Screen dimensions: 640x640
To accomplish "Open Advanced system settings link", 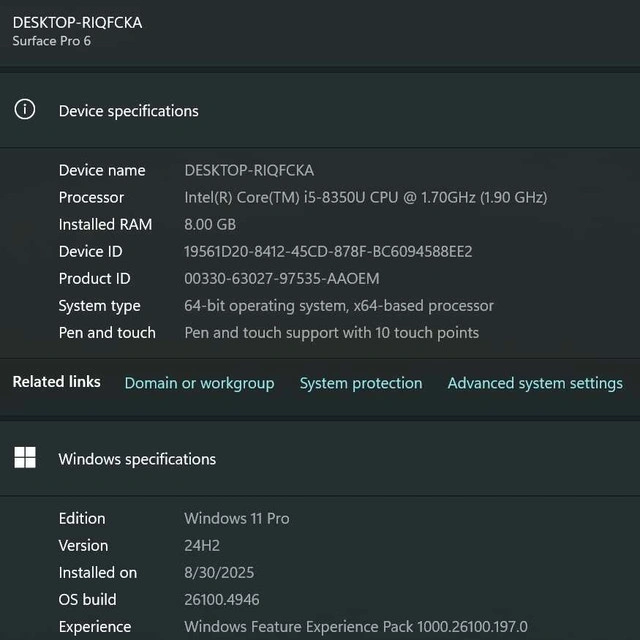I will [535, 383].
